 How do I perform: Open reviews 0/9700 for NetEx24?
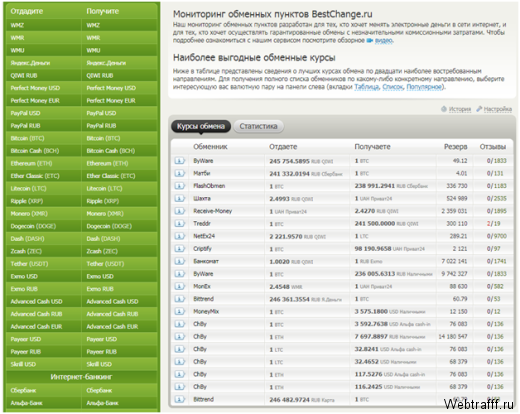(496, 236)
